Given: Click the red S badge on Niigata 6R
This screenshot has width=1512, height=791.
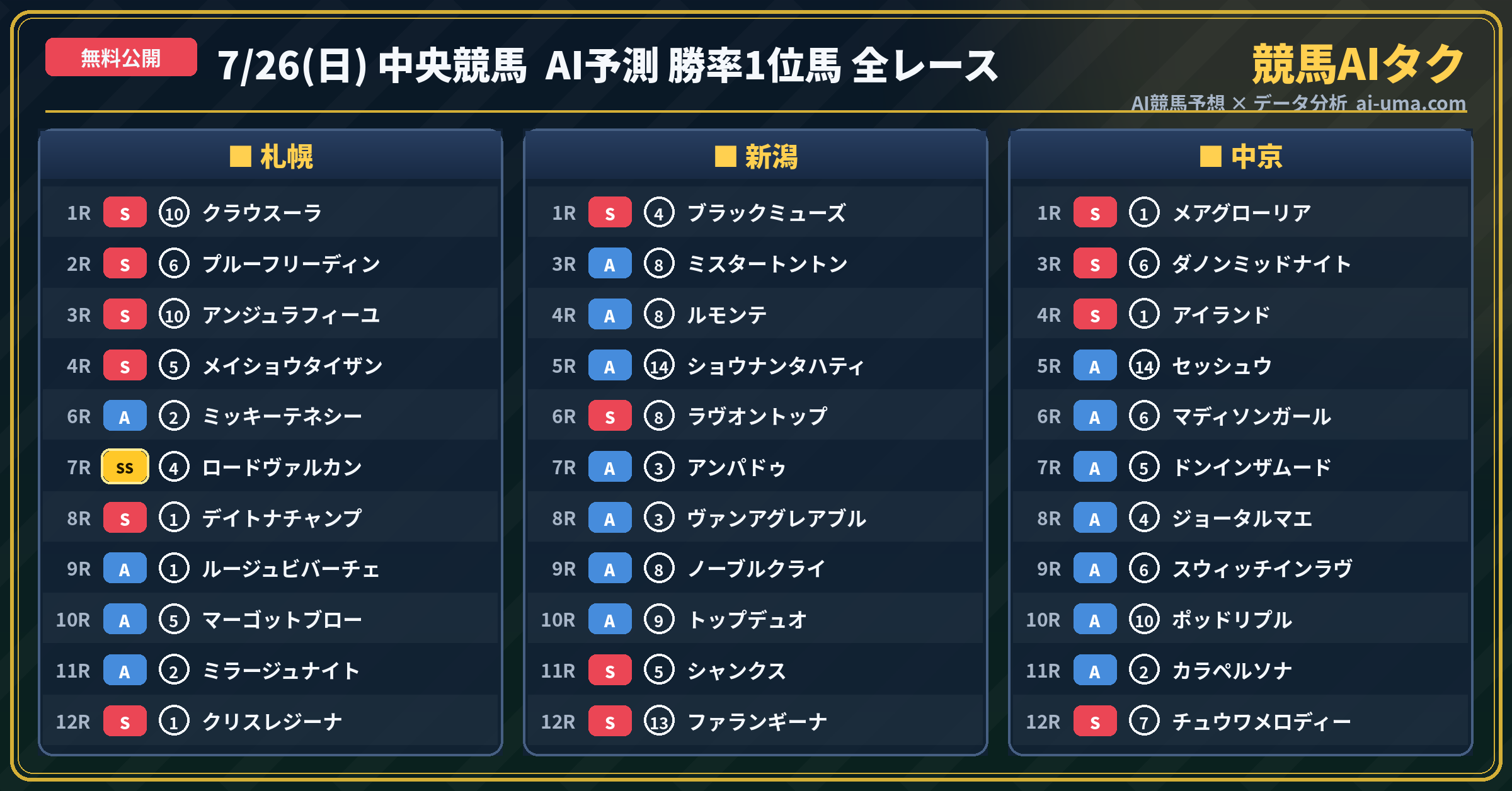Looking at the screenshot, I should (x=610, y=416).
